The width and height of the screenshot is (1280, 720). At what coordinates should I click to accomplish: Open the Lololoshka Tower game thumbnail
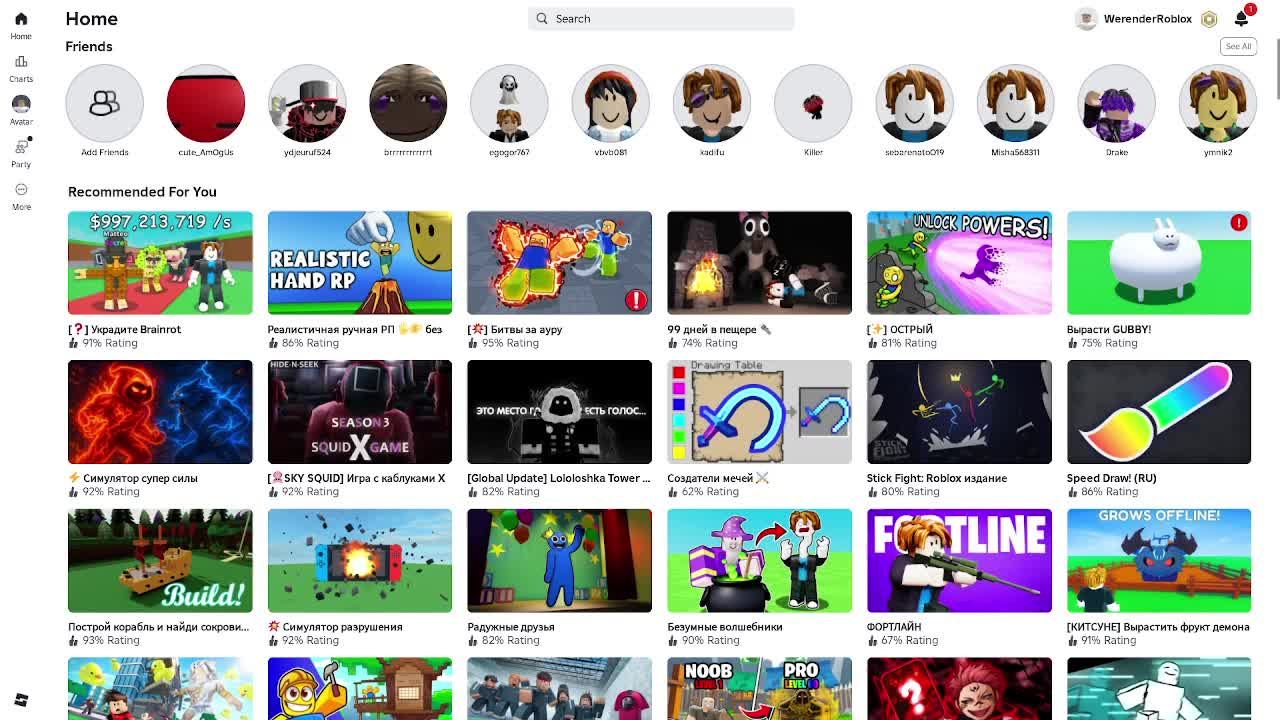tap(559, 411)
